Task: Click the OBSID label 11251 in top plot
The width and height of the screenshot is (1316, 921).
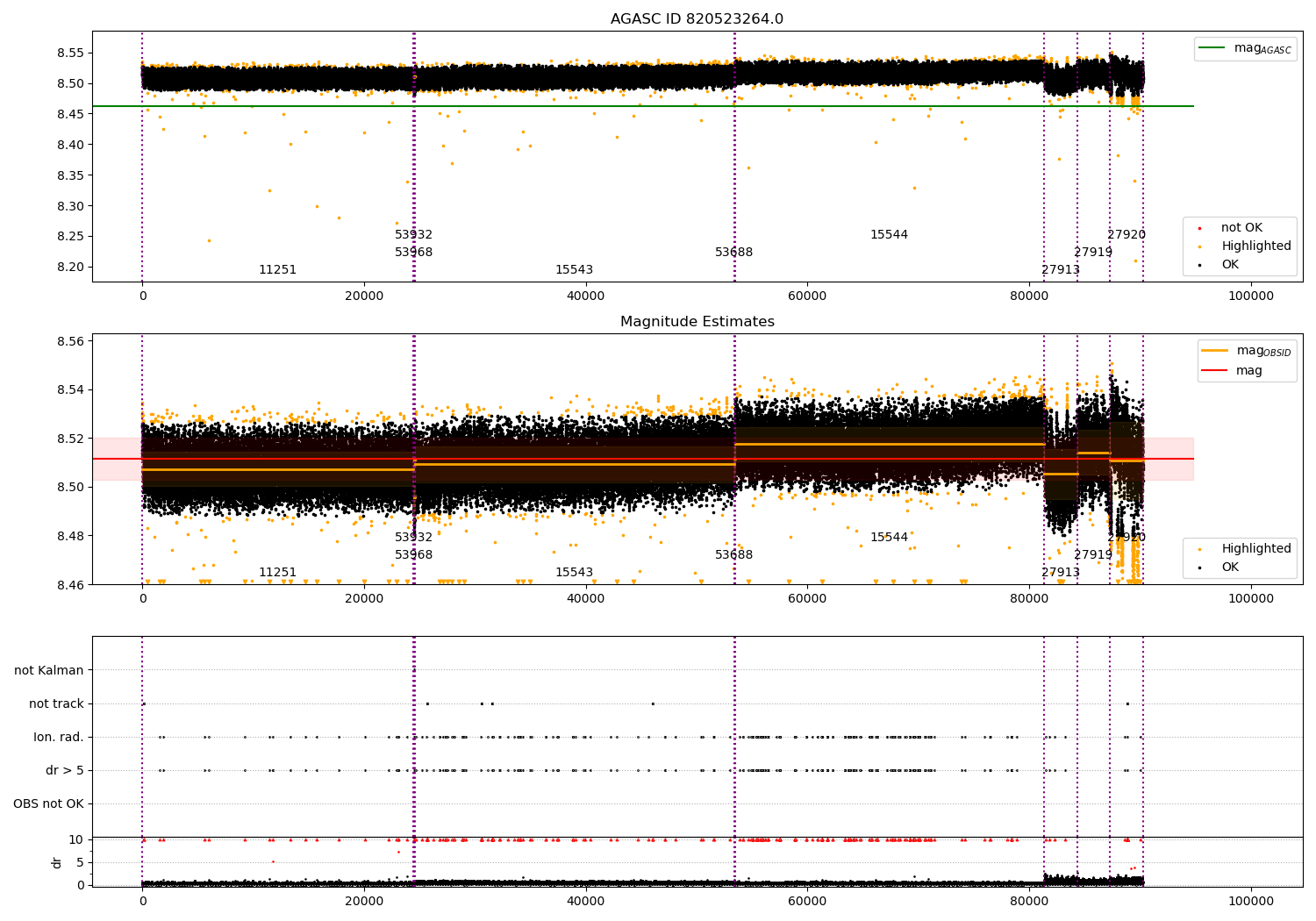Action: [x=277, y=270]
